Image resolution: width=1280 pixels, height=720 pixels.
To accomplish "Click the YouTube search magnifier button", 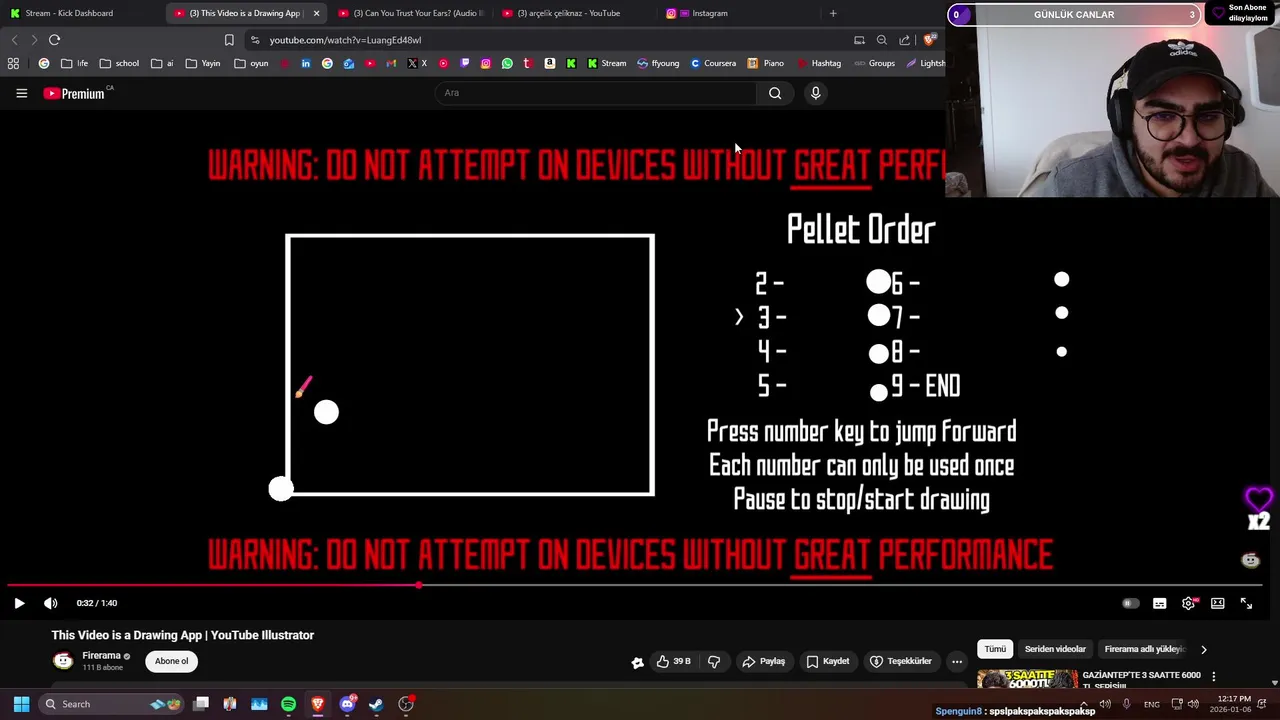I will (775, 93).
